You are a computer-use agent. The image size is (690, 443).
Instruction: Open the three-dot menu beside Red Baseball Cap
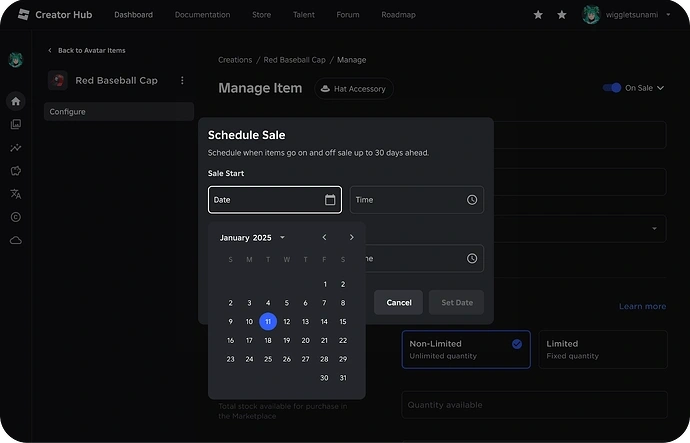[182, 81]
